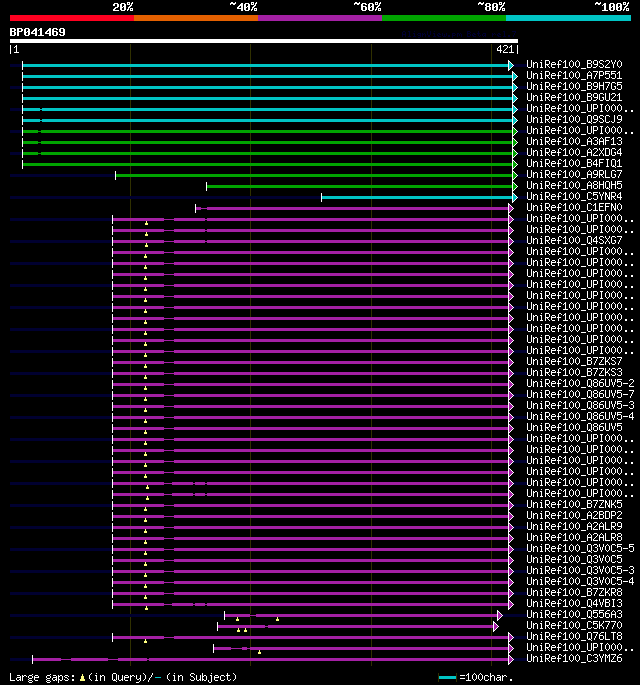Select the UniRef100_Q4VBI3 label
The image size is (640, 685).
(574, 603)
